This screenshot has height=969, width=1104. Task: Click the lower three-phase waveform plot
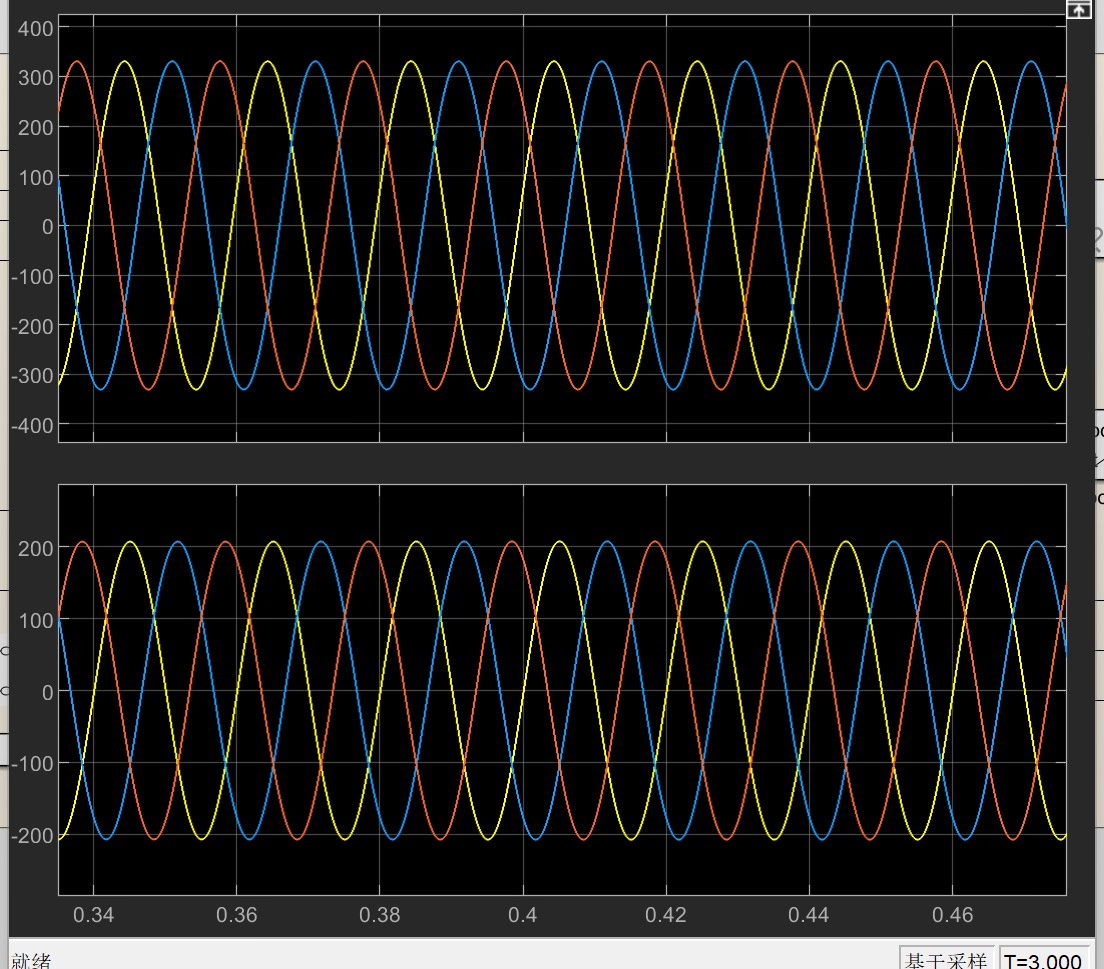pyautogui.click(x=562, y=689)
